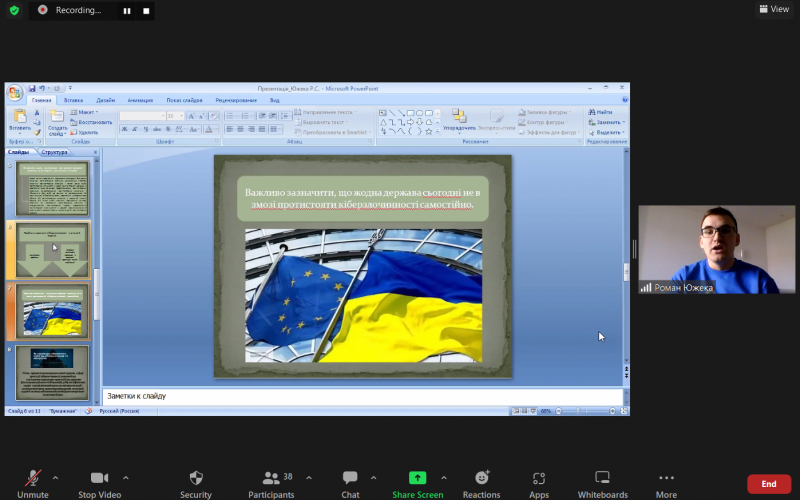Pause the recording
The image size is (800, 500).
(x=127, y=11)
